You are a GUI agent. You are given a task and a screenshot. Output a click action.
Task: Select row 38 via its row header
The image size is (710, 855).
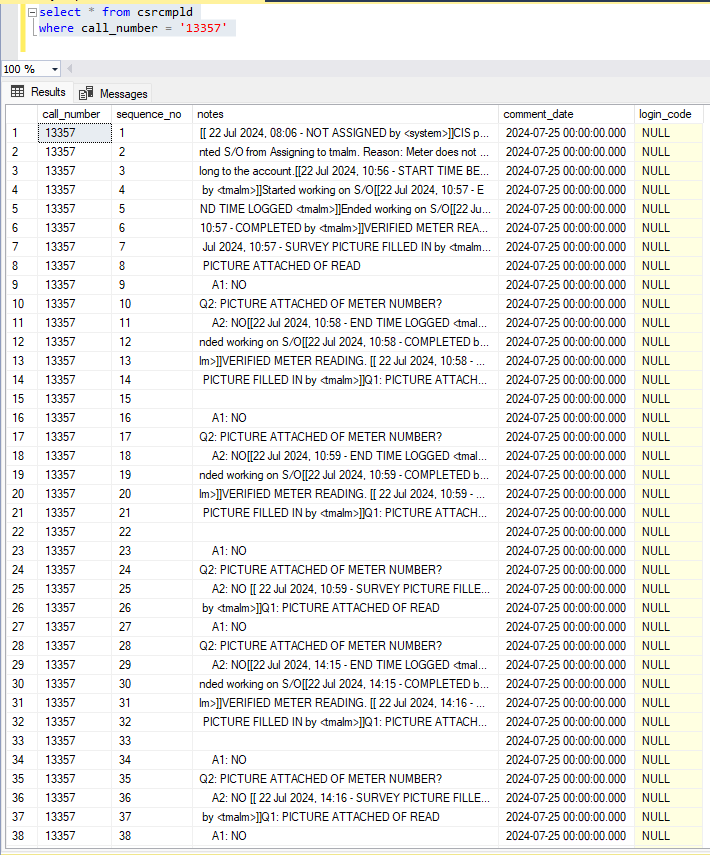click(x=18, y=836)
